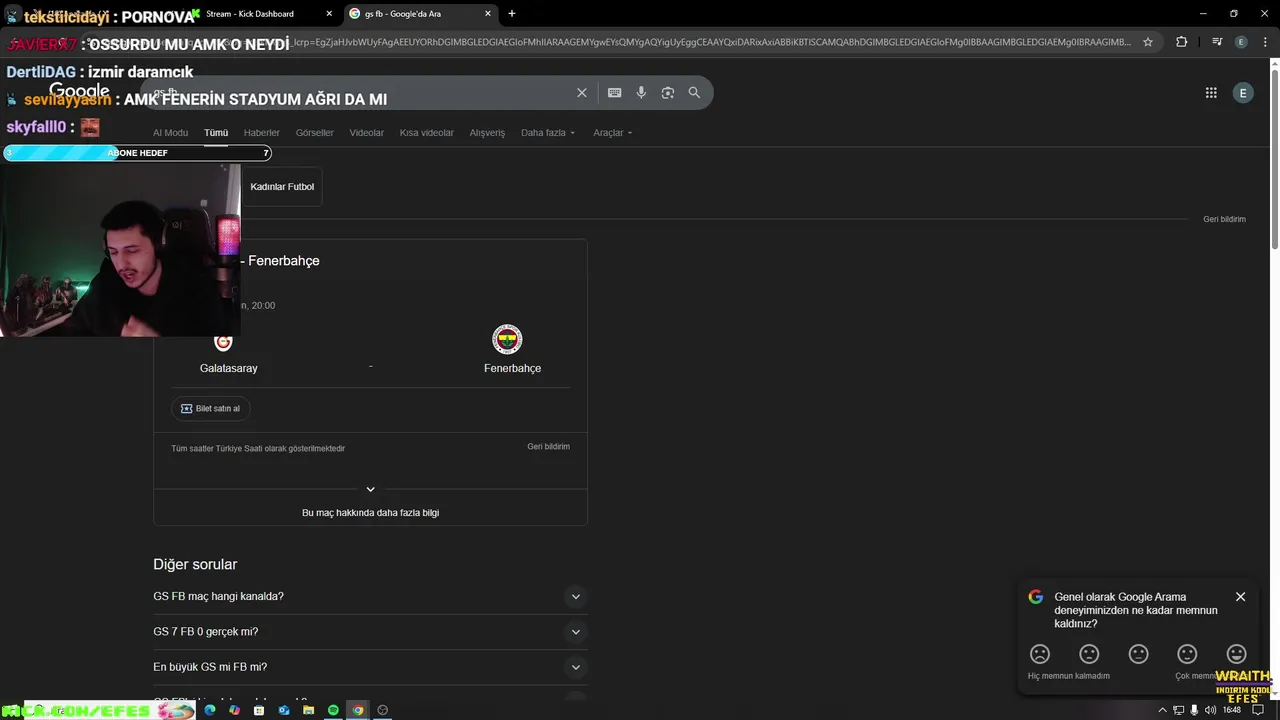The width and height of the screenshot is (1280, 720).
Task: Click the Galatasaray team crest
Action: tap(223, 343)
